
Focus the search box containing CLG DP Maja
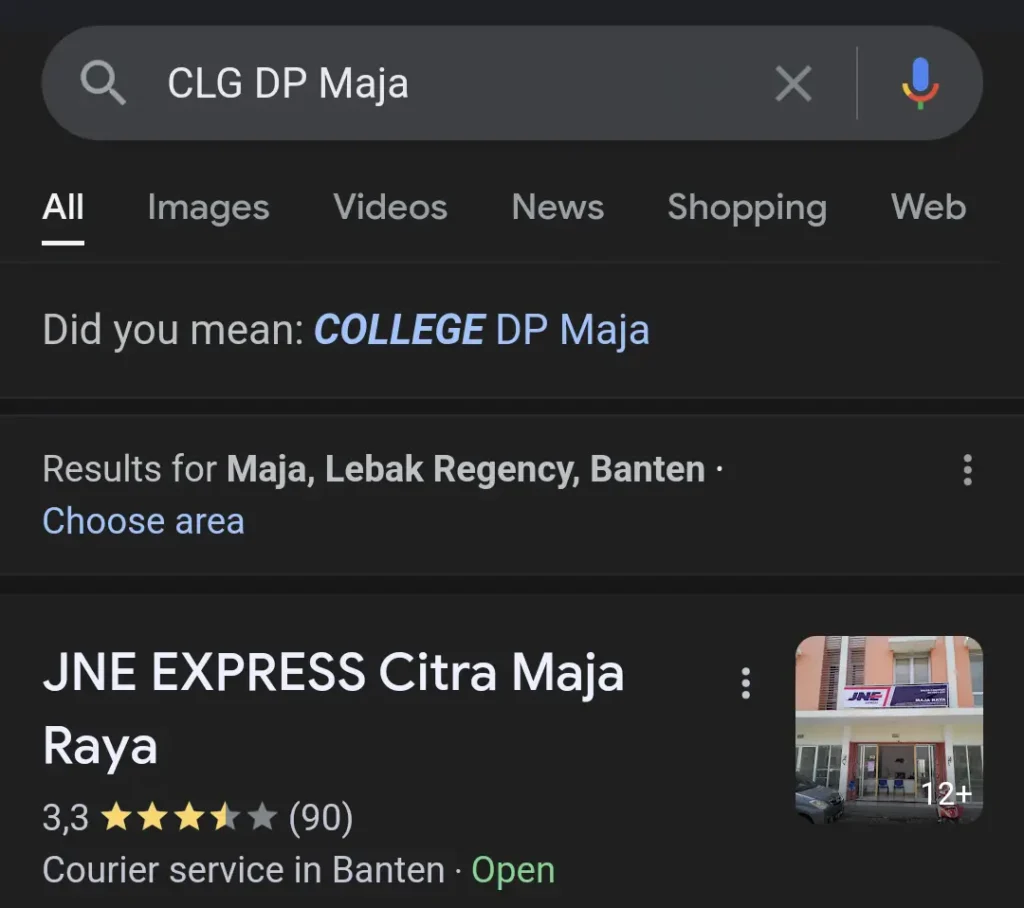[450, 84]
